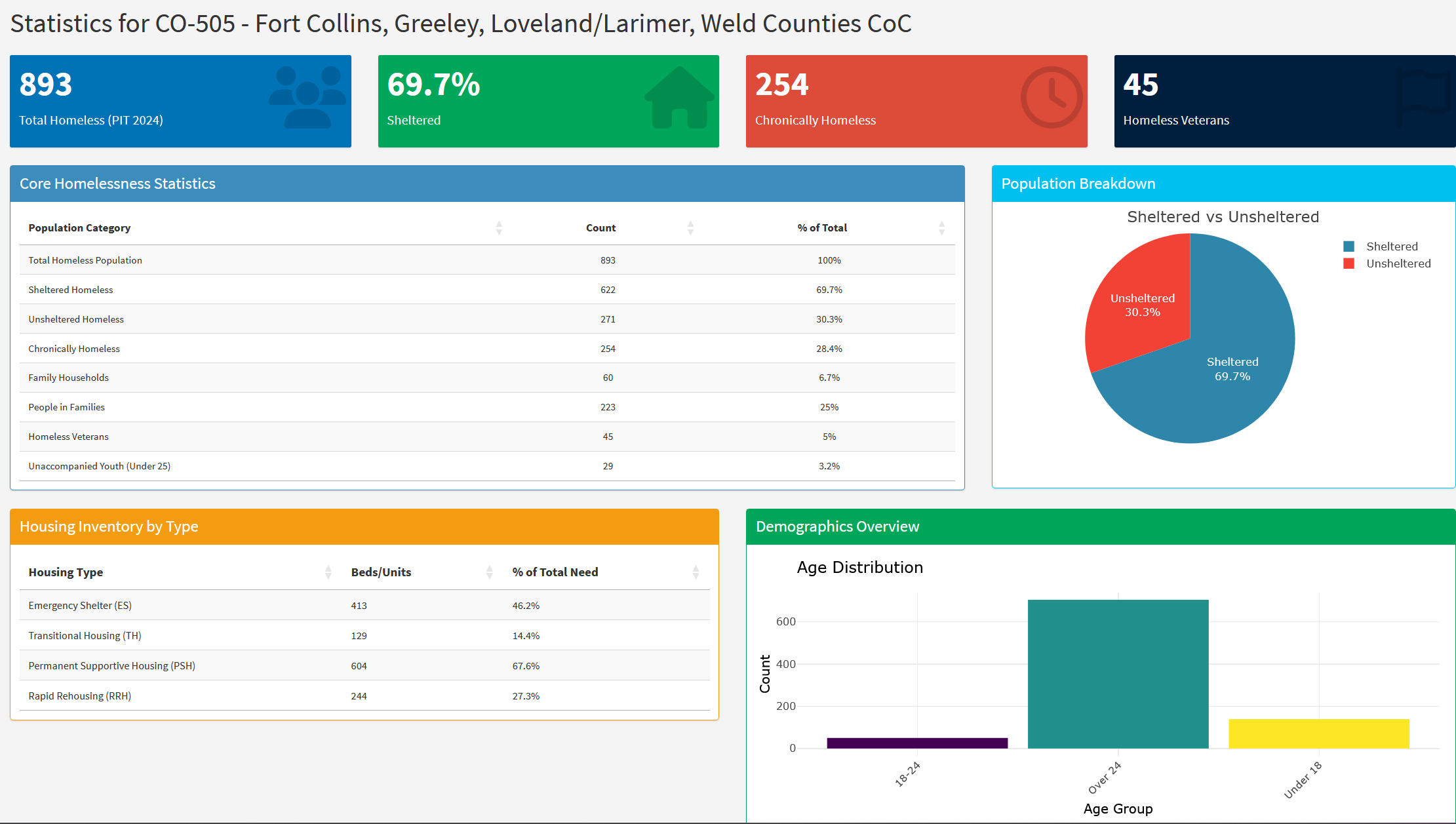1456x824 pixels.
Task: Select the Demographics Overview panel header
Action: coord(1101,526)
